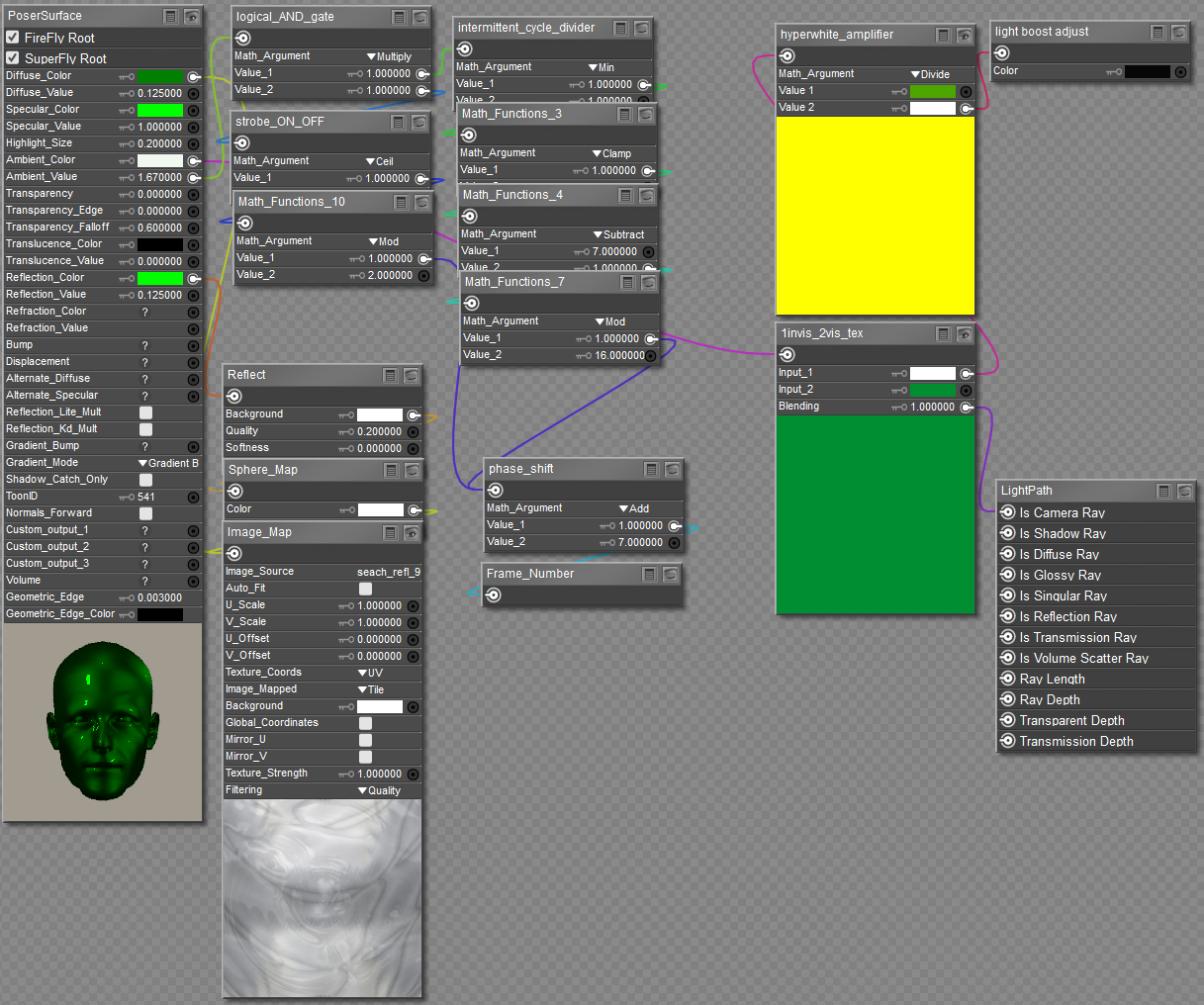Open the properties list icon on hyperwhite_amplifier
The width and height of the screenshot is (1204, 1005).
[x=942, y=35]
